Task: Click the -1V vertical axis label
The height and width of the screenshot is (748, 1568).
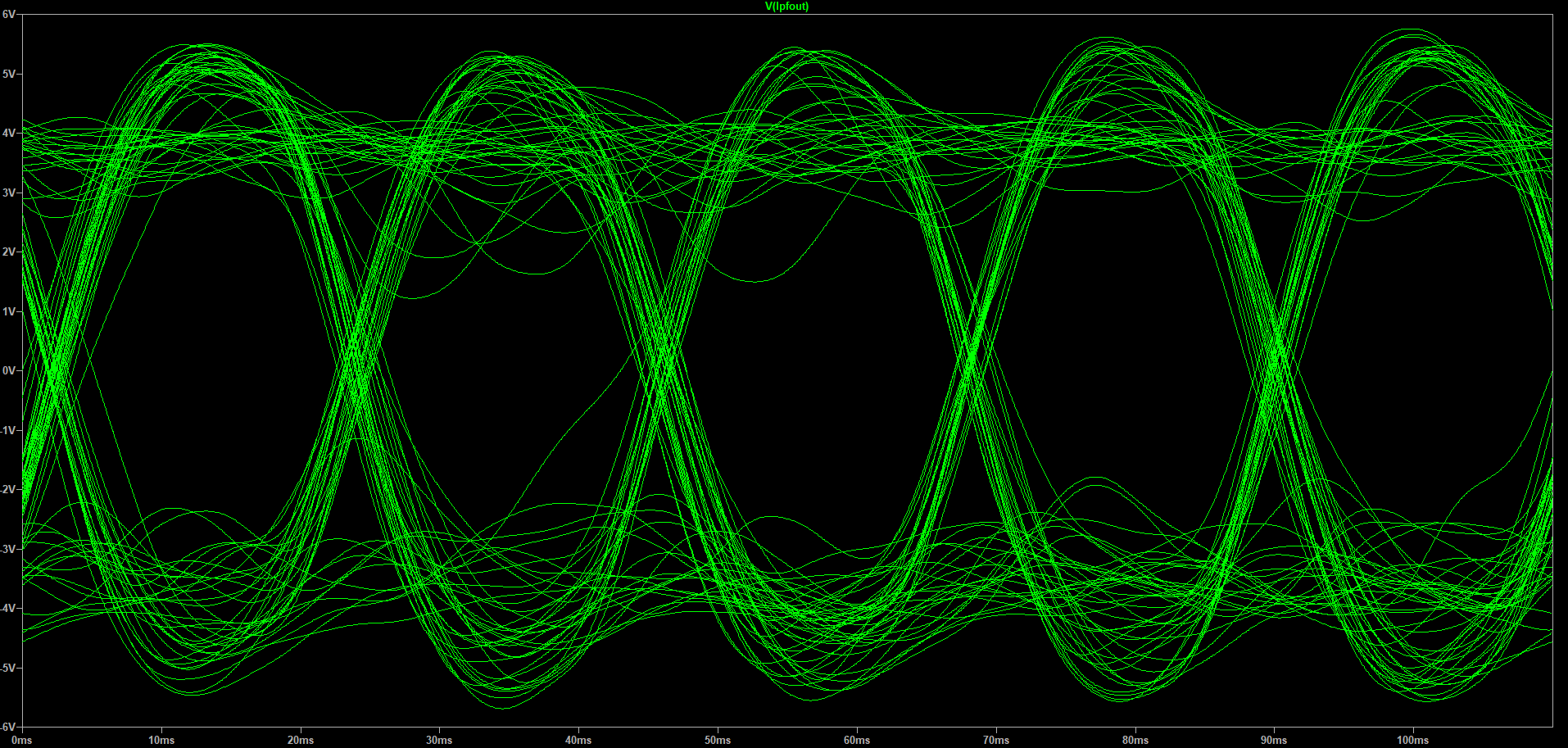Action: tap(7, 430)
